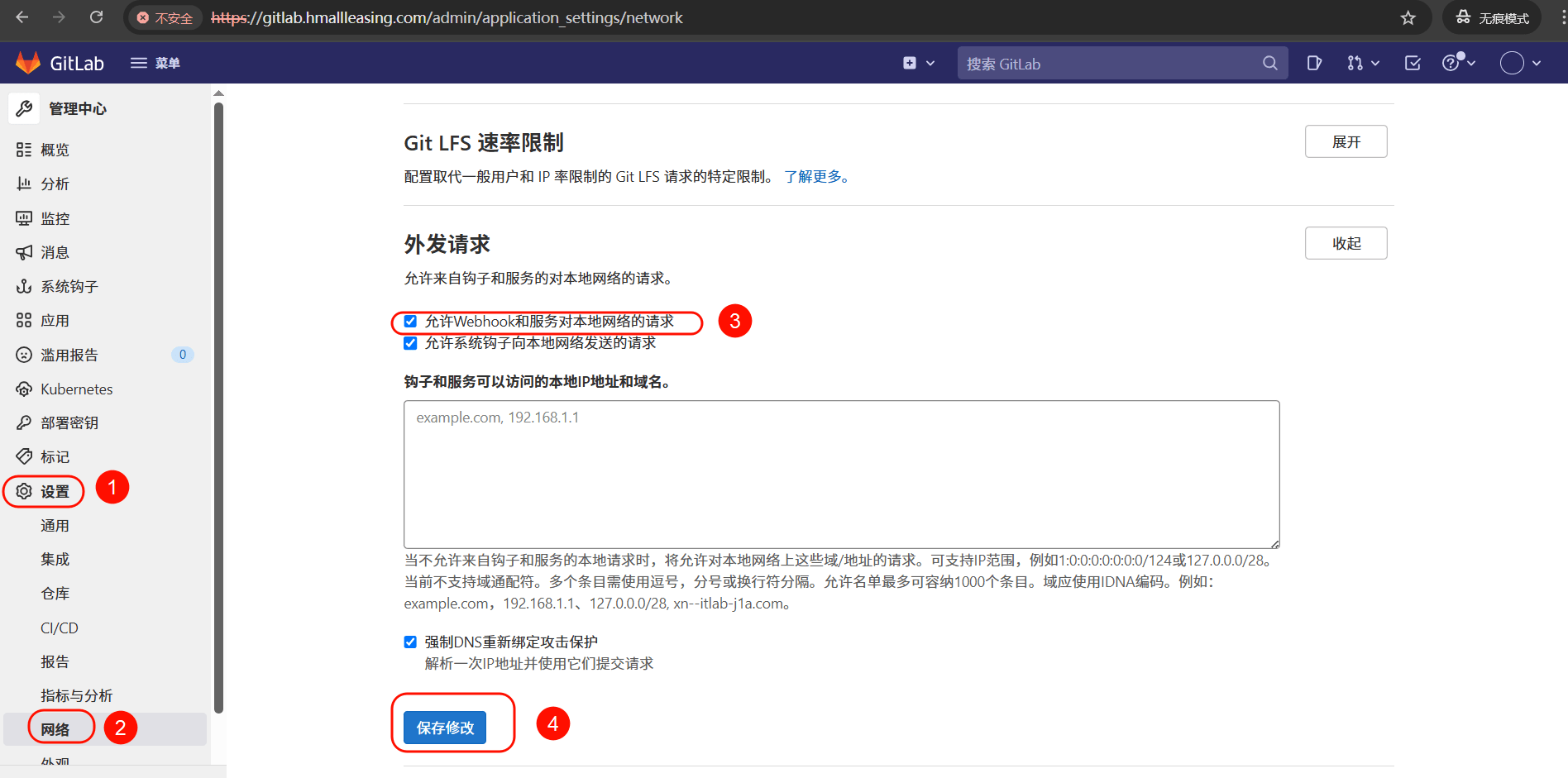Screen dimensions: 1568x778
Task: Bookmark this page with star icon
Action: click(1408, 18)
